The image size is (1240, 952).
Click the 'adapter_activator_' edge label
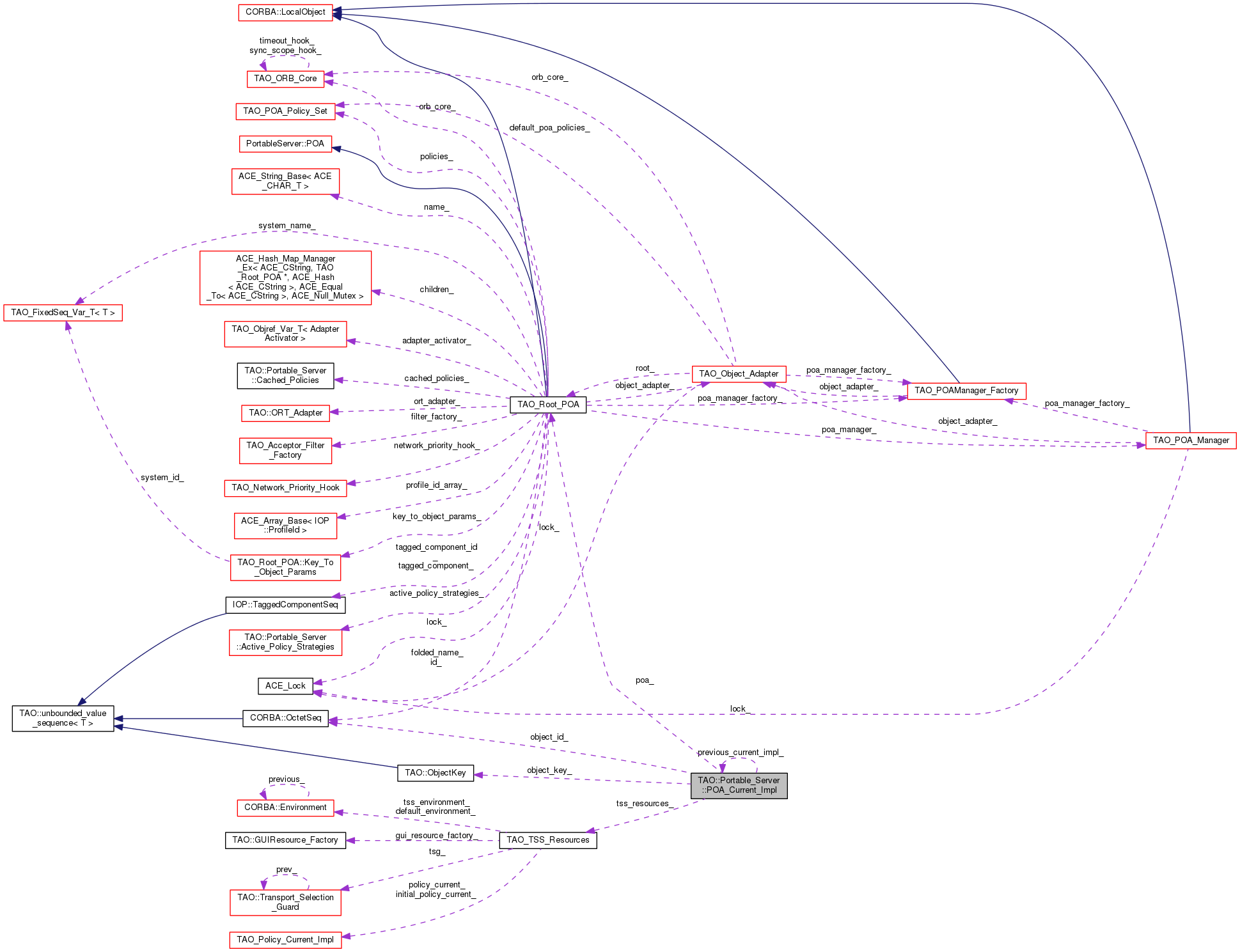pyautogui.click(x=437, y=341)
